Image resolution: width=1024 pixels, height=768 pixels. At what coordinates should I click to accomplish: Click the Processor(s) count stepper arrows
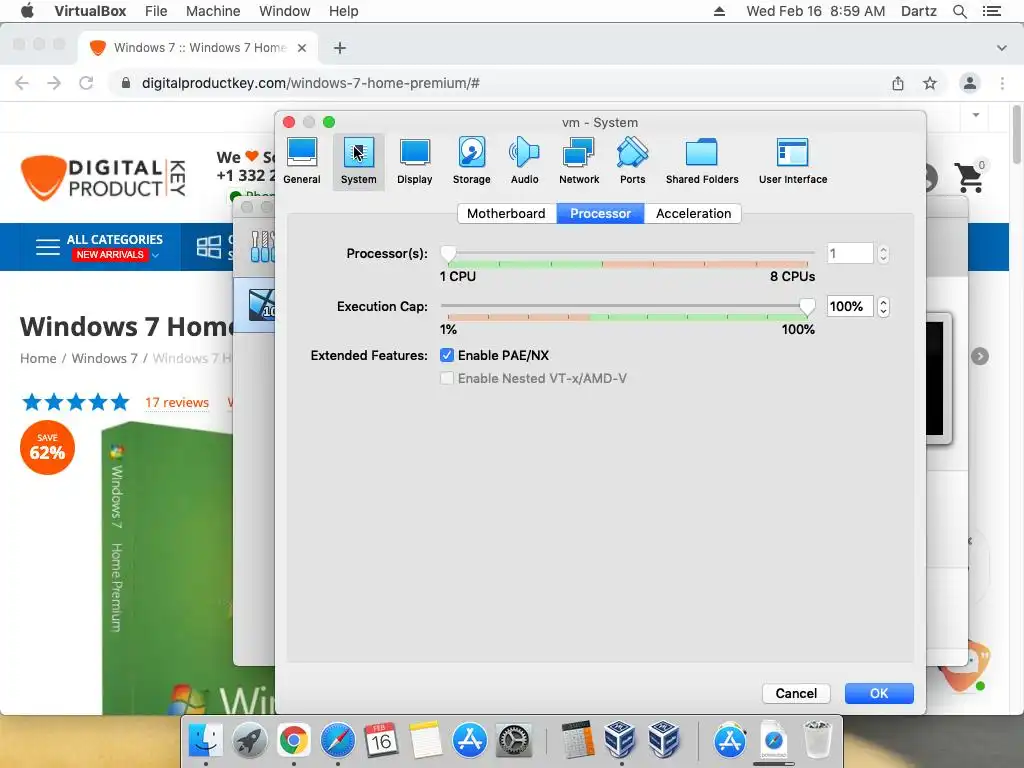[x=883, y=253]
